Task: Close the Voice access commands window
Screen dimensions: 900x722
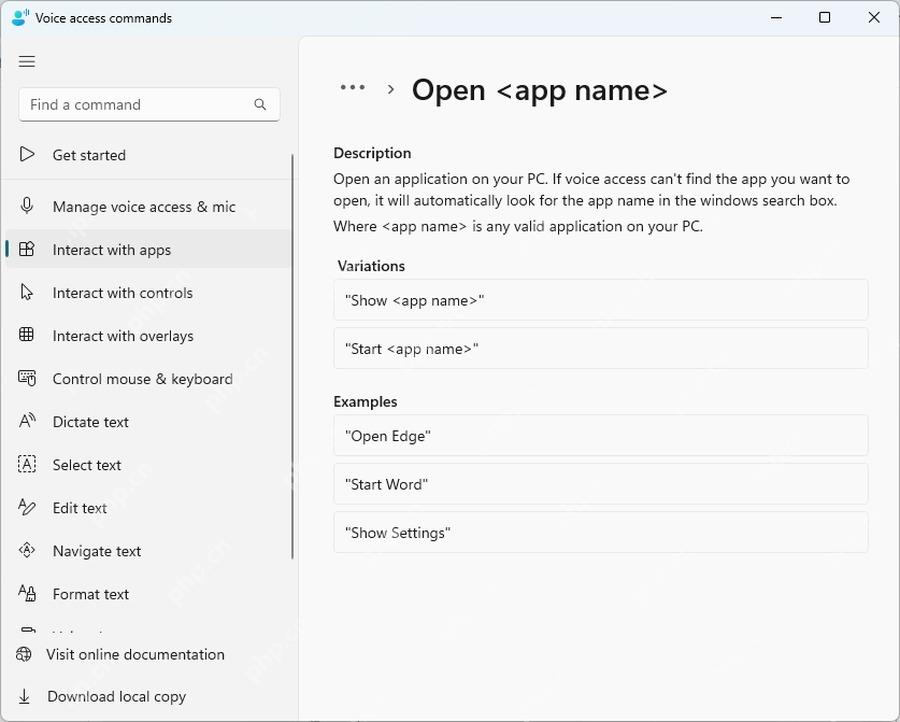Action: [x=874, y=18]
